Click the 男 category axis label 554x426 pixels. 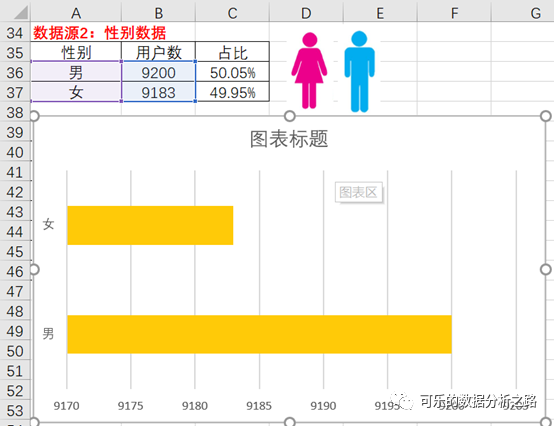click(48, 334)
